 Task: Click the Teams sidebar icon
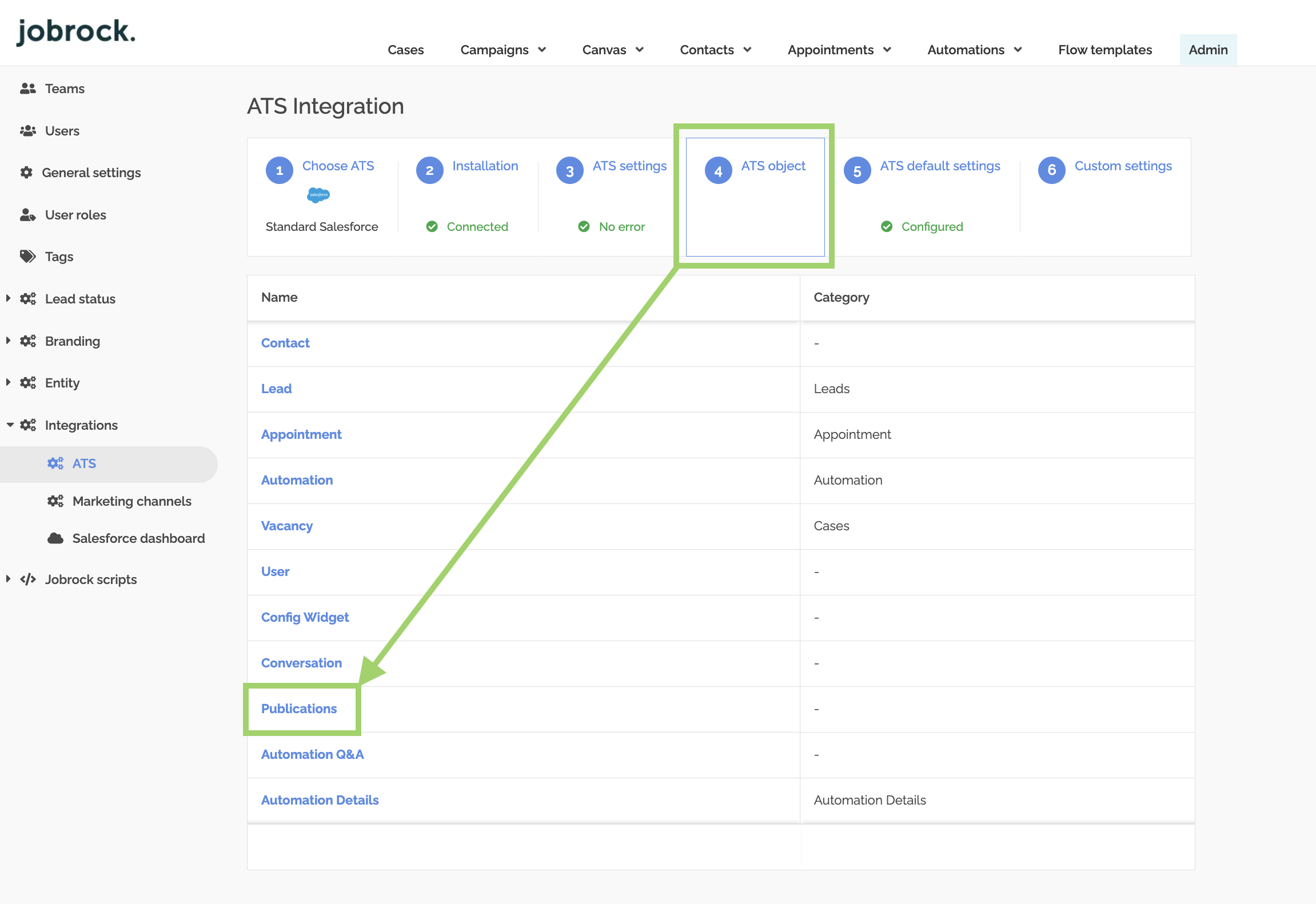click(x=27, y=89)
